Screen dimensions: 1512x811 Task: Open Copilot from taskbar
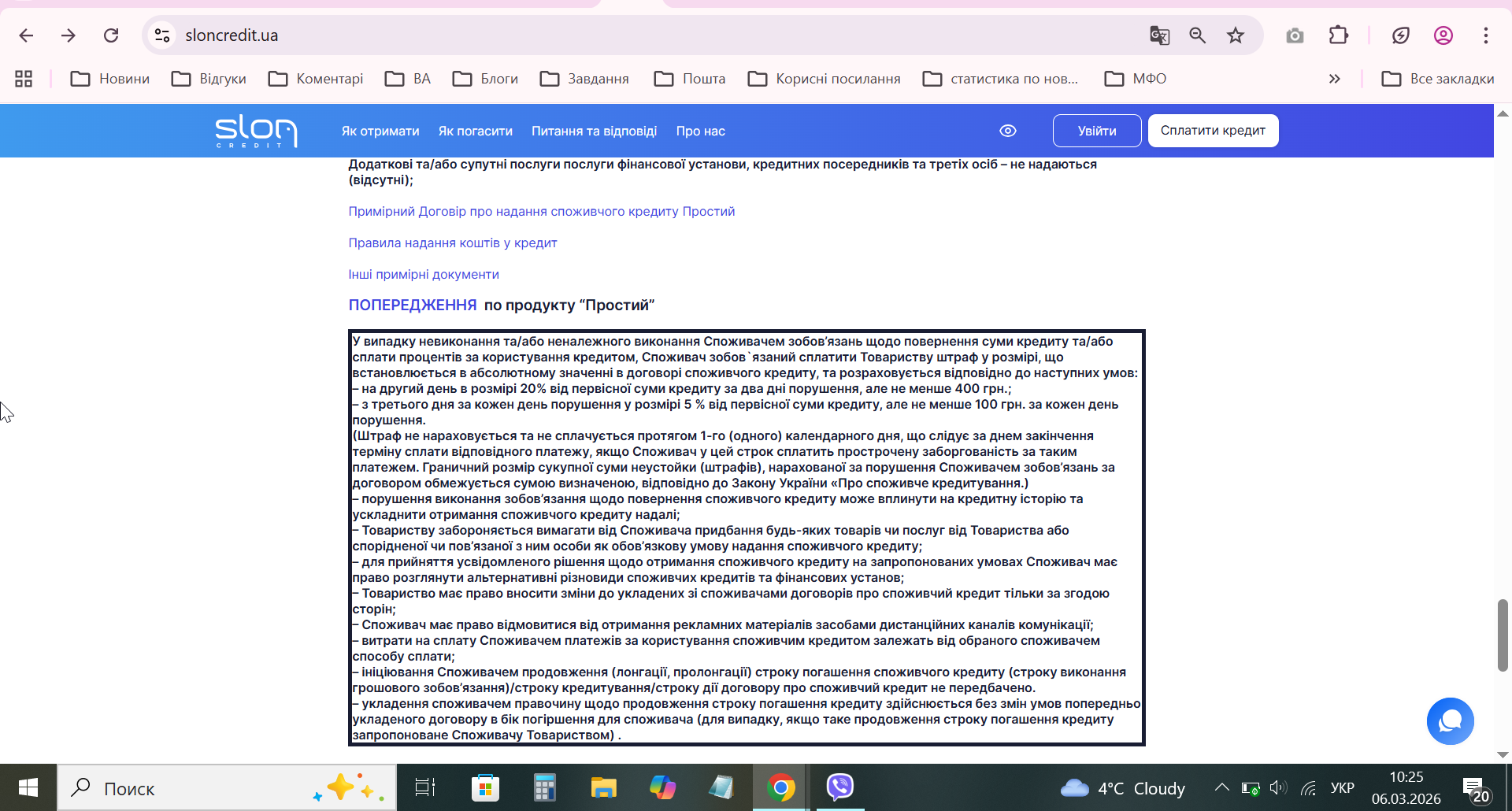point(662,787)
